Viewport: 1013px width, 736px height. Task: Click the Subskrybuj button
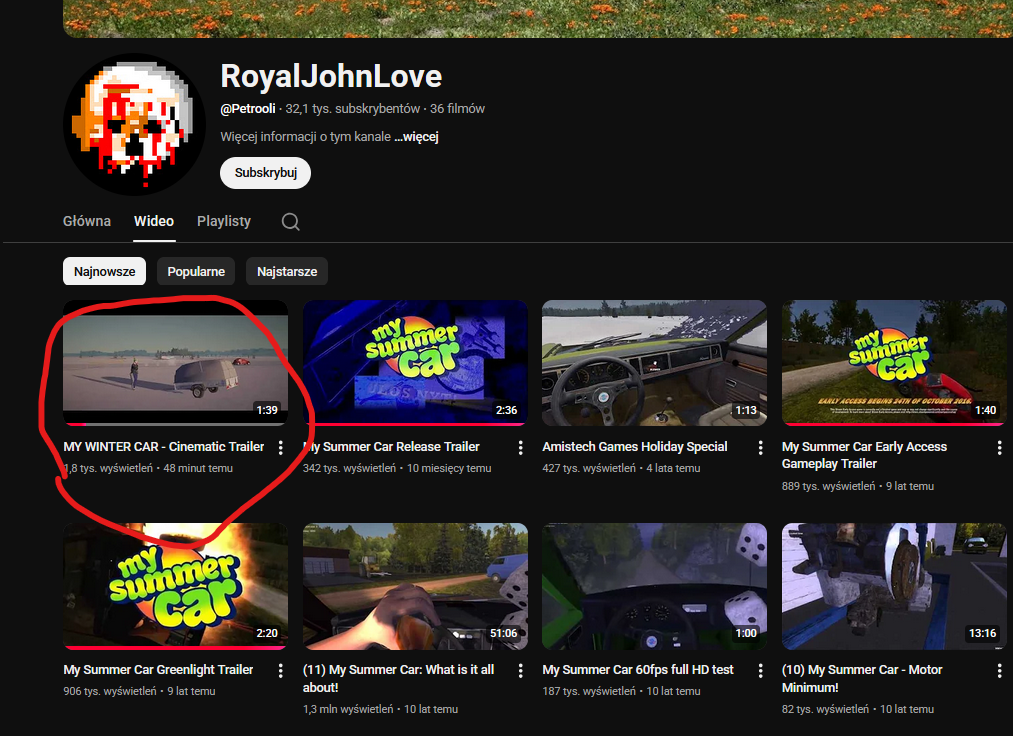(265, 173)
